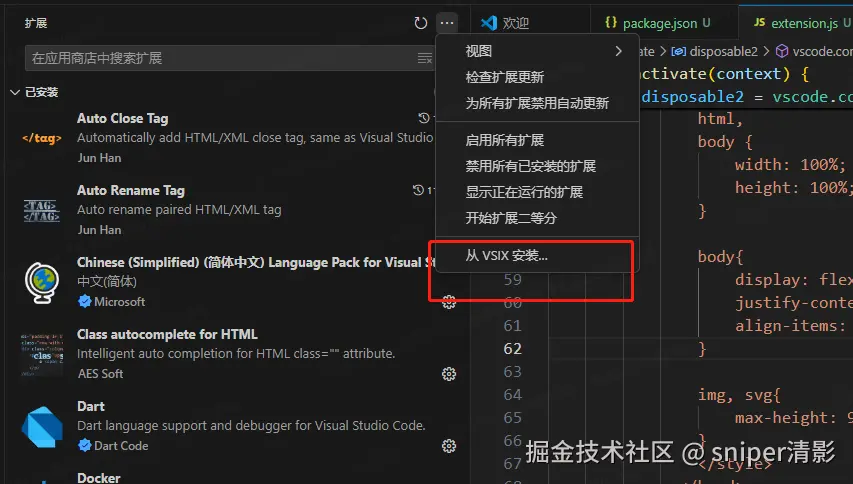Screen dimensions: 853x484
Task: Click 'height: 100%;' in the code
Action: coord(794,188)
